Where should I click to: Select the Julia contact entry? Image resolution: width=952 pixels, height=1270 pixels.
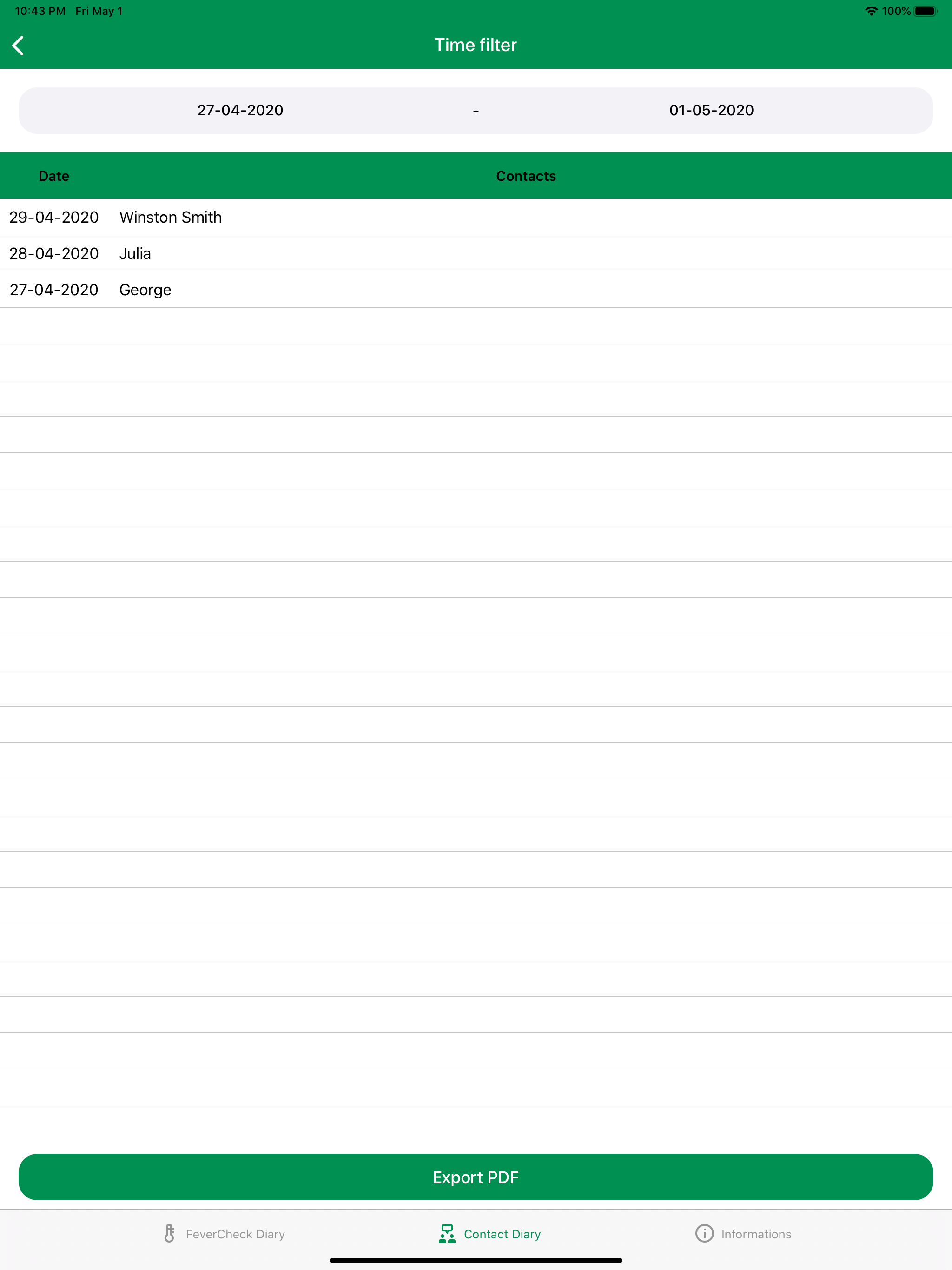click(x=135, y=253)
